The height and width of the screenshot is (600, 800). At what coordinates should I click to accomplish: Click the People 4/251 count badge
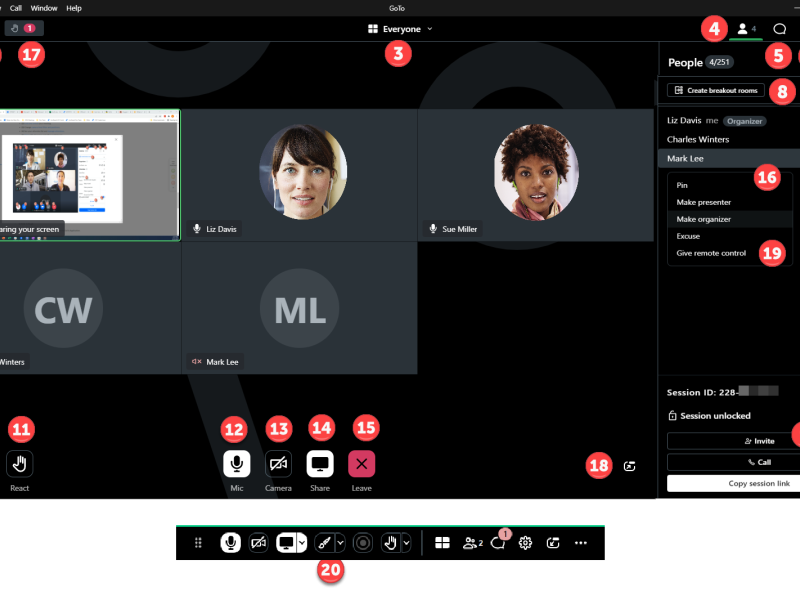(x=719, y=62)
